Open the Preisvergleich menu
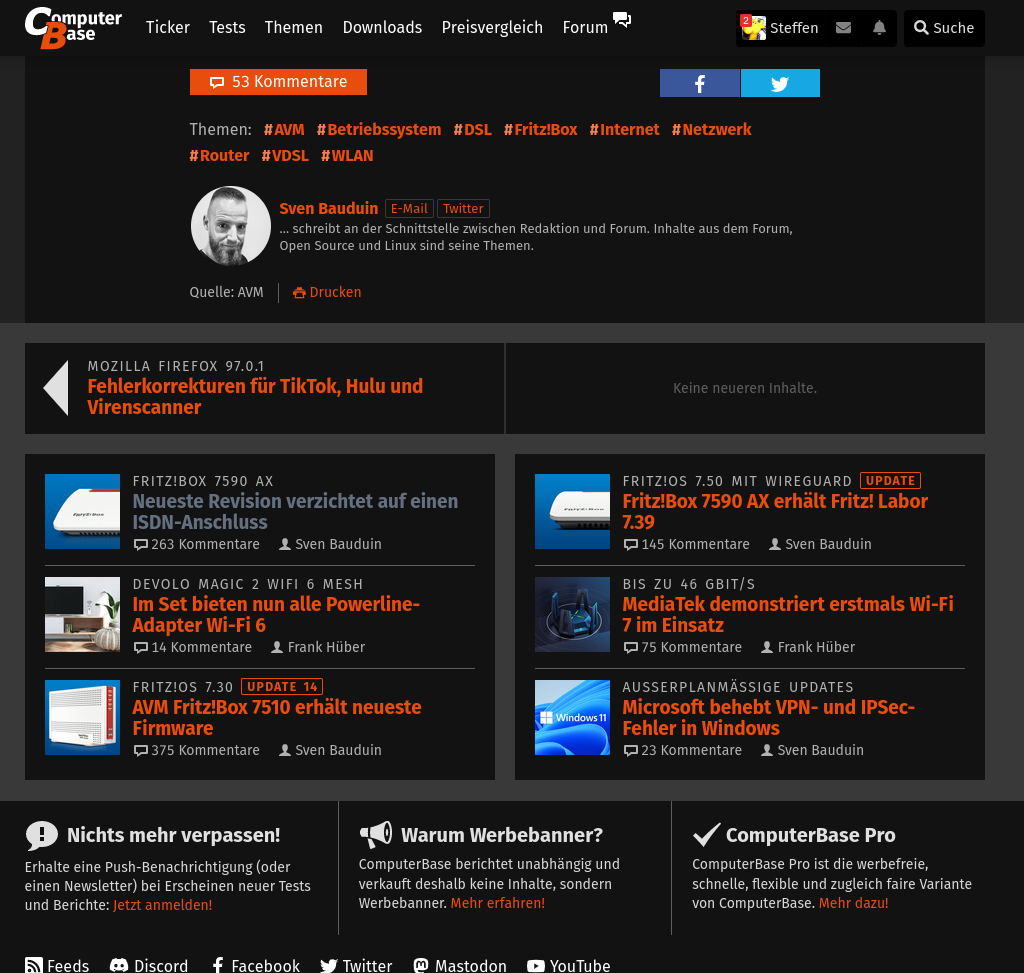The width and height of the screenshot is (1024, 973). point(492,27)
